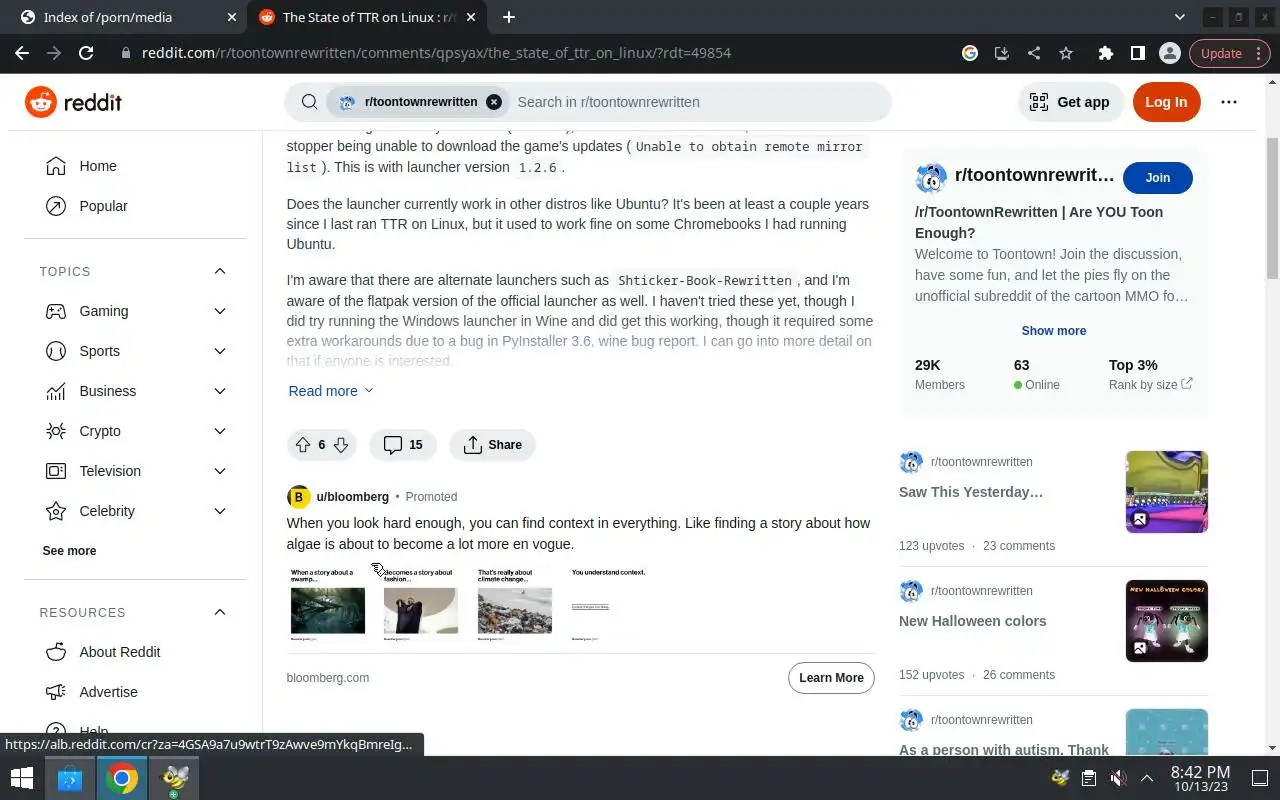The height and width of the screenshot is (800, 1280).
Task: Switch to the Index of /porn/media tab
Action: [125, 17]
